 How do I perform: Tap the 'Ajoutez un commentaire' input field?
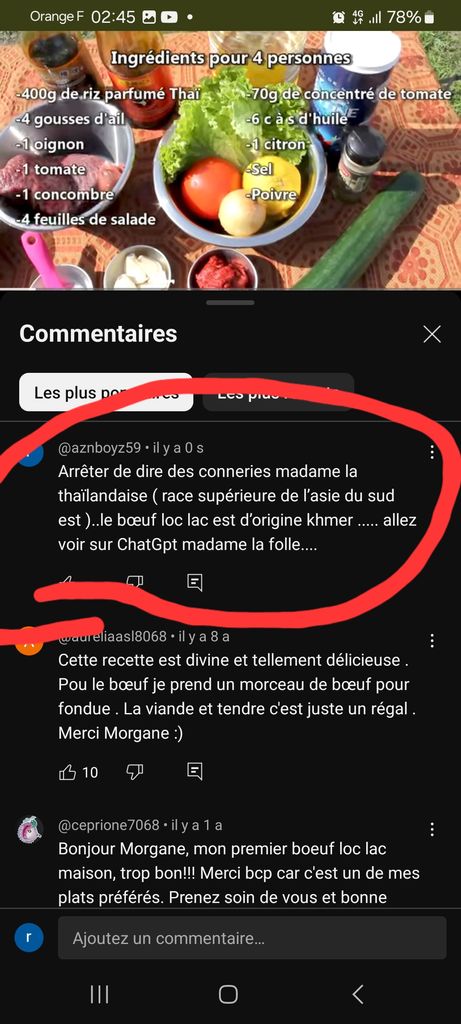click(x=252, y=938)
